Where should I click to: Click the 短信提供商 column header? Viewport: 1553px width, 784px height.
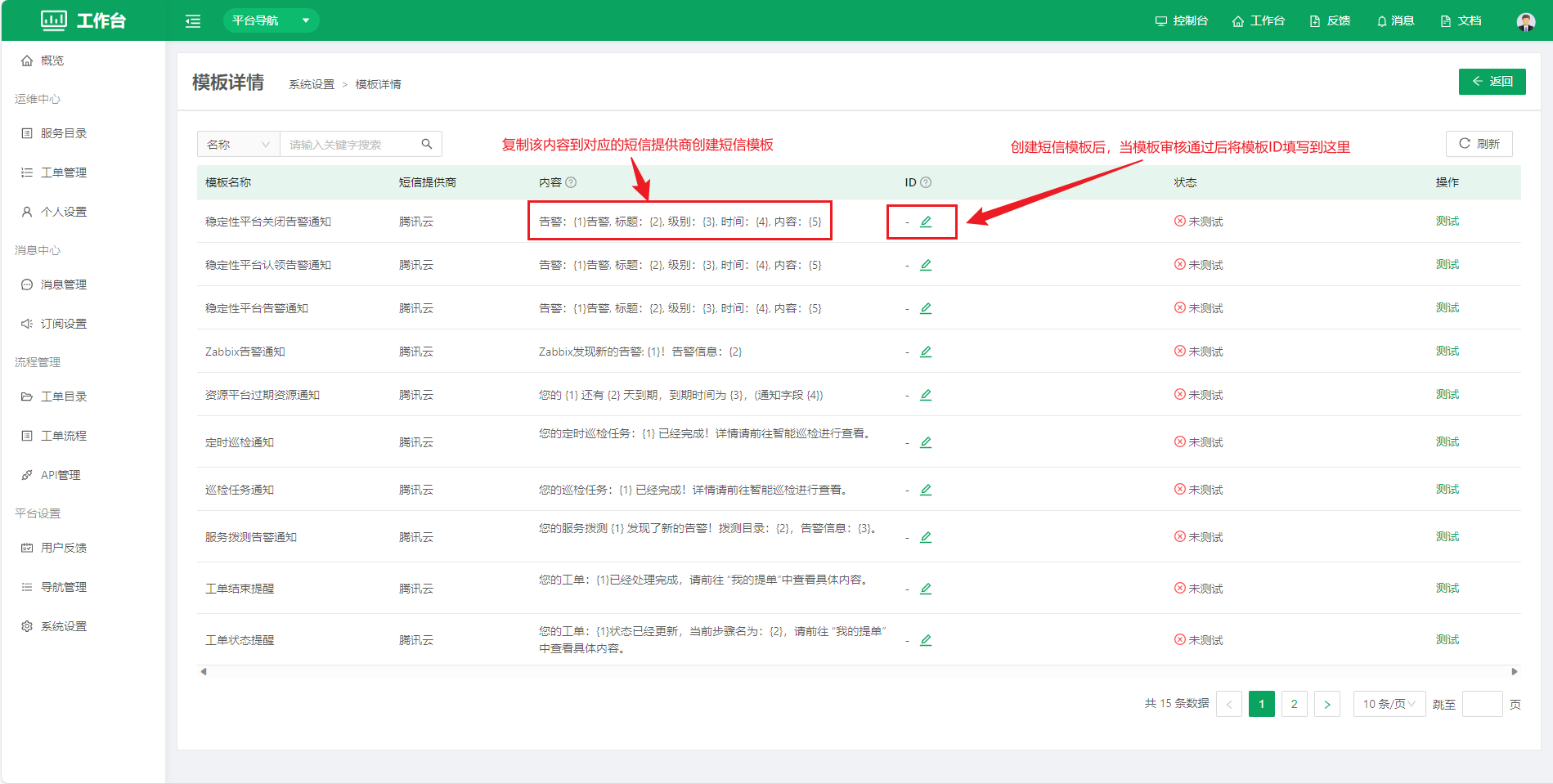pos(428,182)
